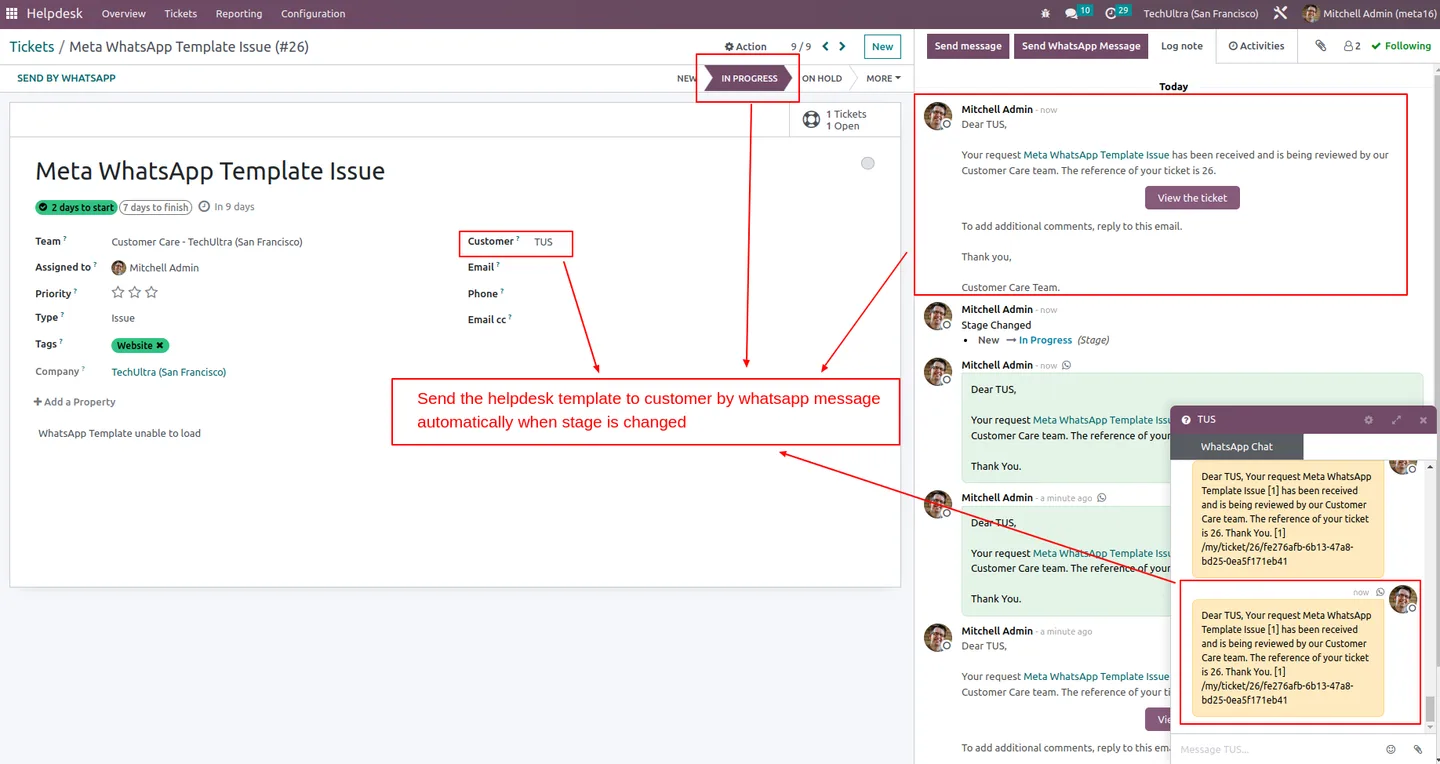The width and height of the screenshot is (1440, 764).
Task: Click Send message button
Action: [968, 46]
